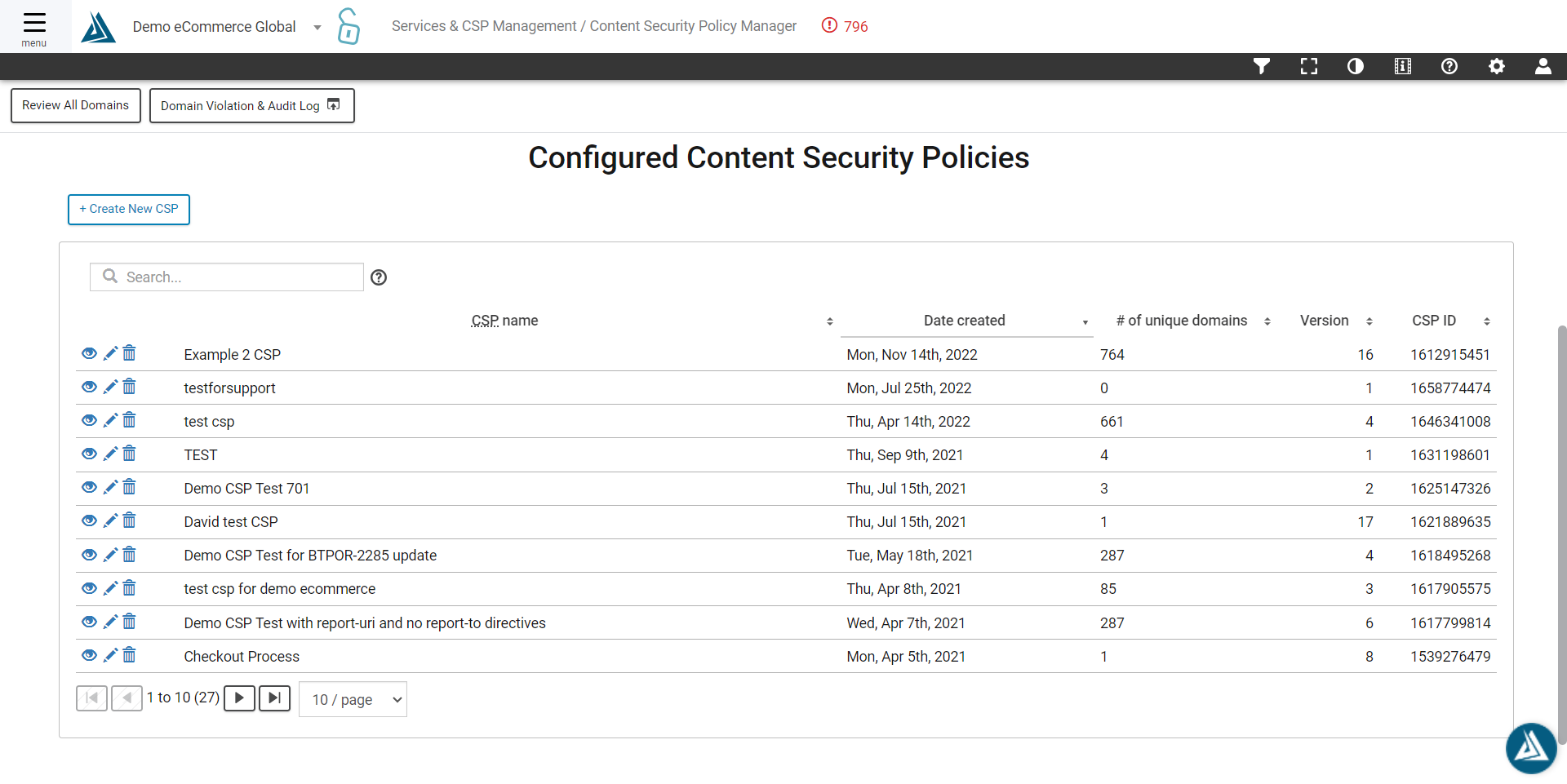Delete David test CSP policy

pos(129,520)
